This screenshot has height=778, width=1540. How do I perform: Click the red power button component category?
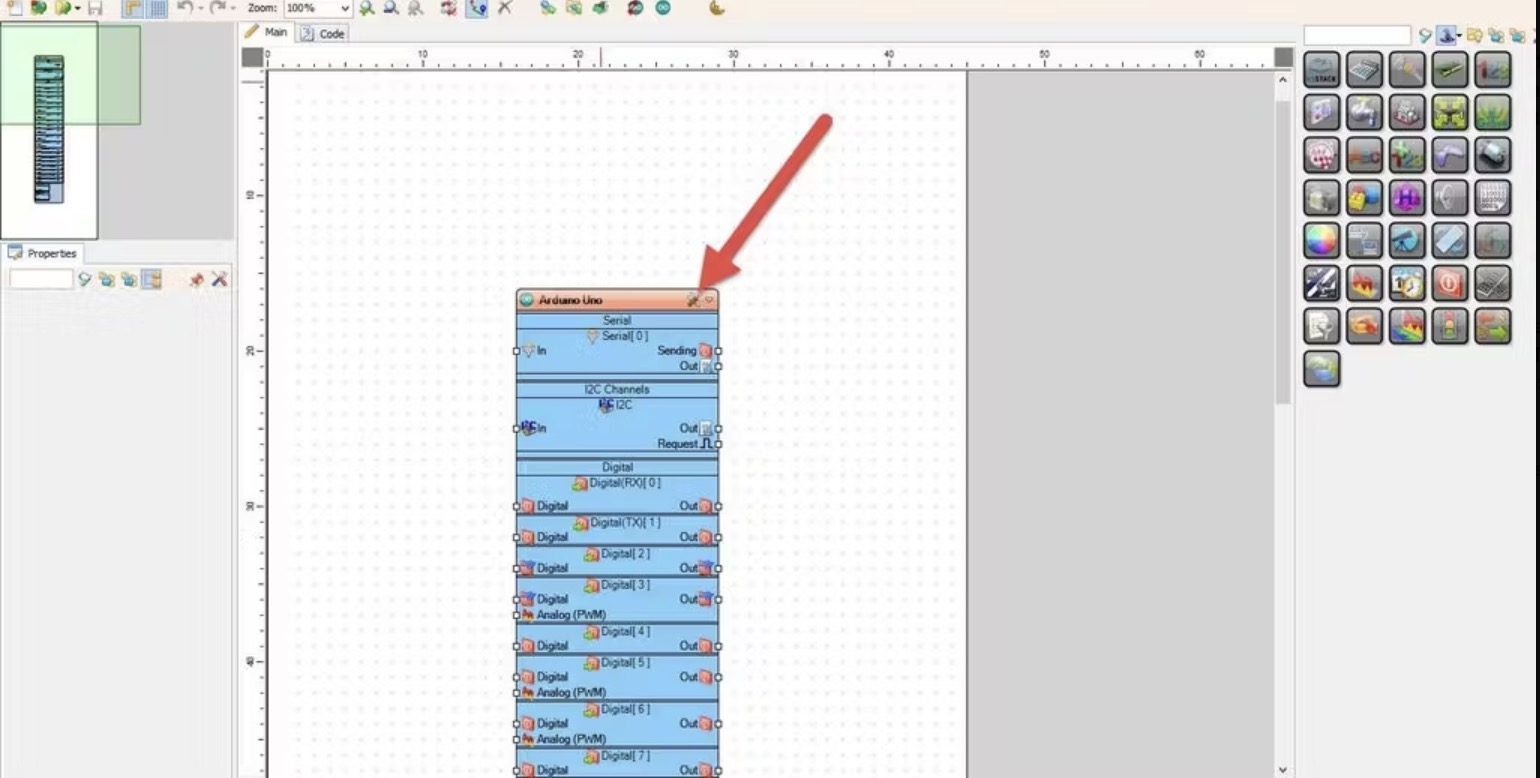[x=1450, y=284]
